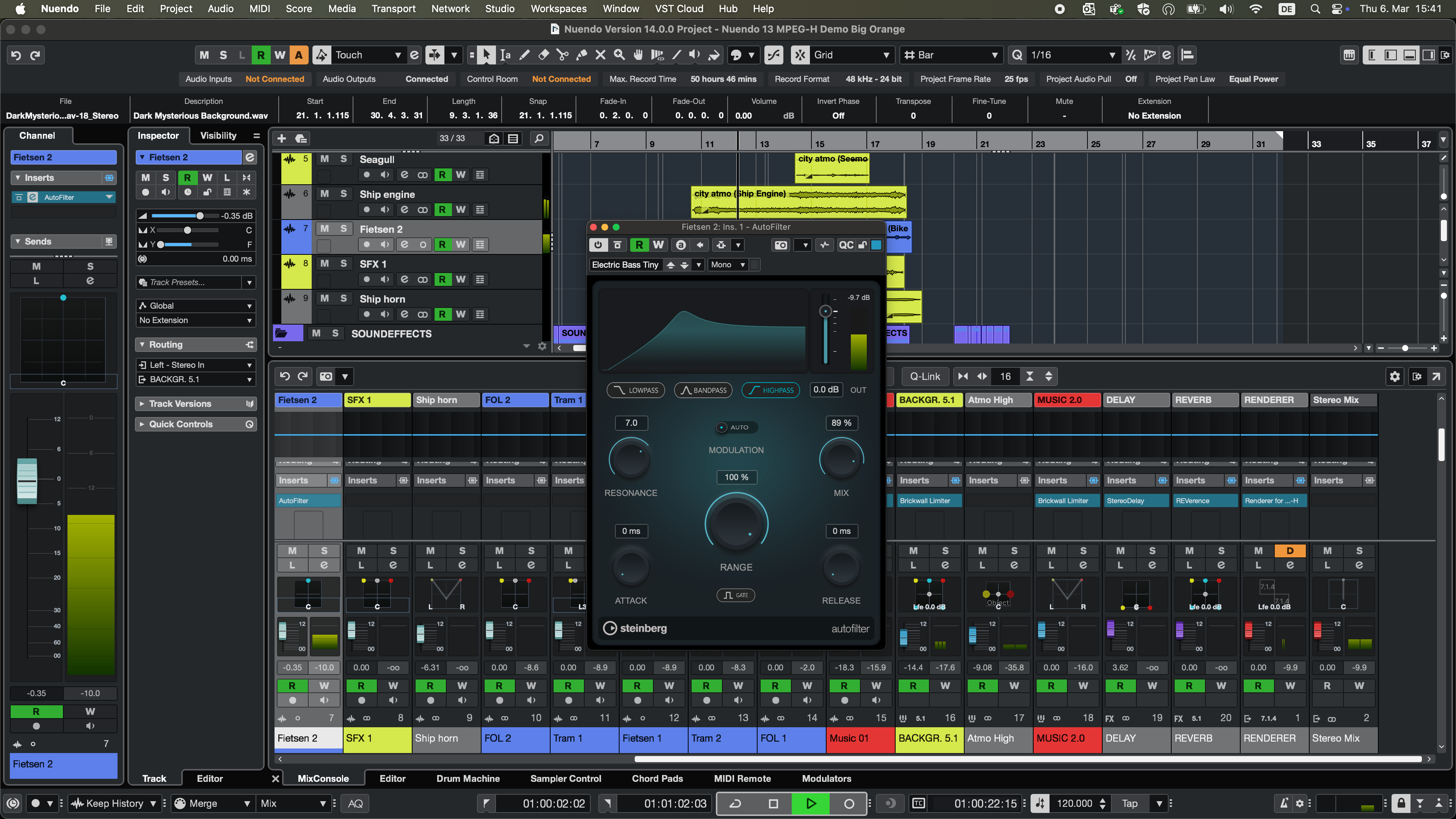Select the Eraser tool in toolbar
1456x819 pixels.
click(543, 55)
